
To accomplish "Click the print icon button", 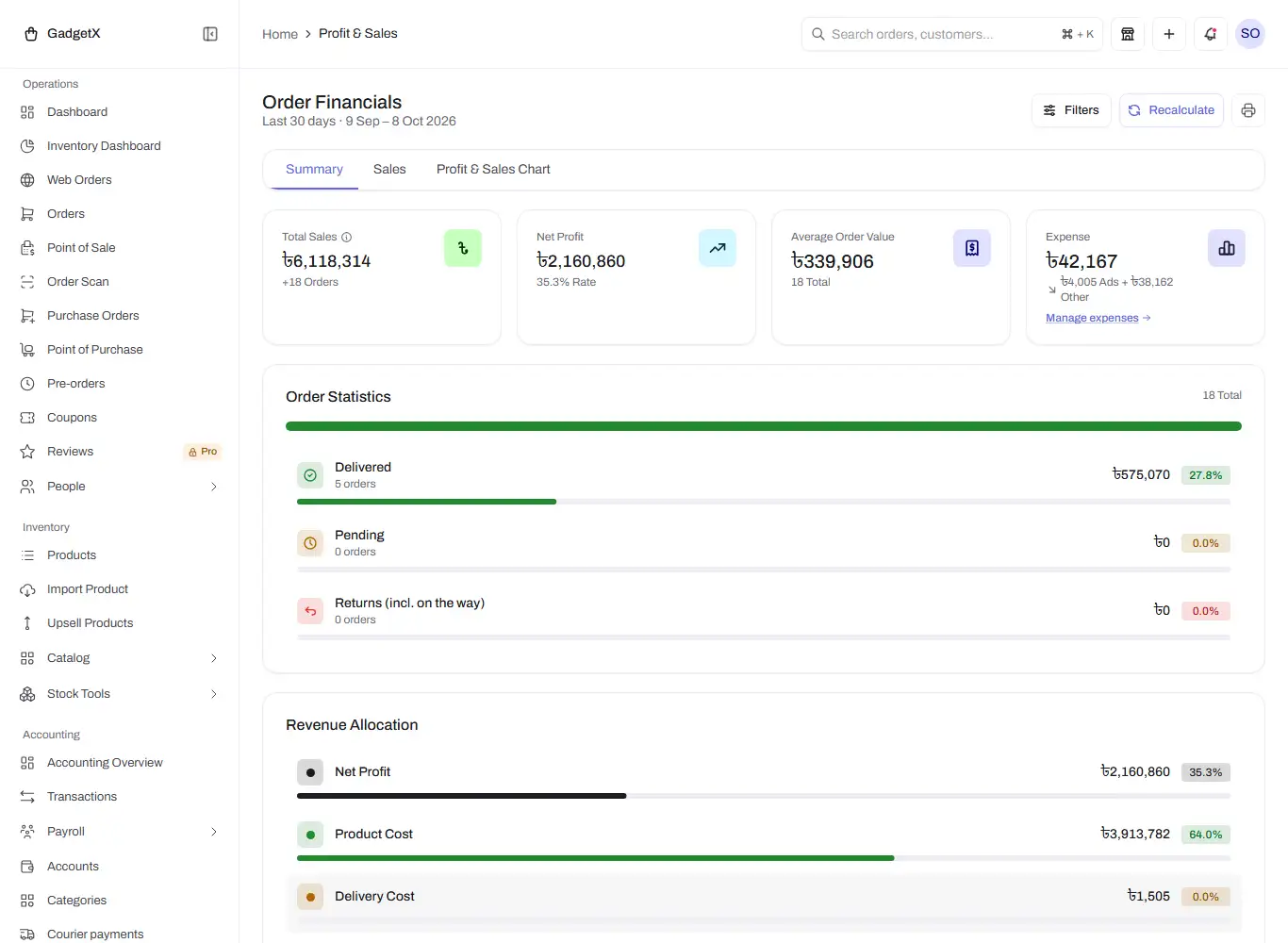I will [1248, 110].
